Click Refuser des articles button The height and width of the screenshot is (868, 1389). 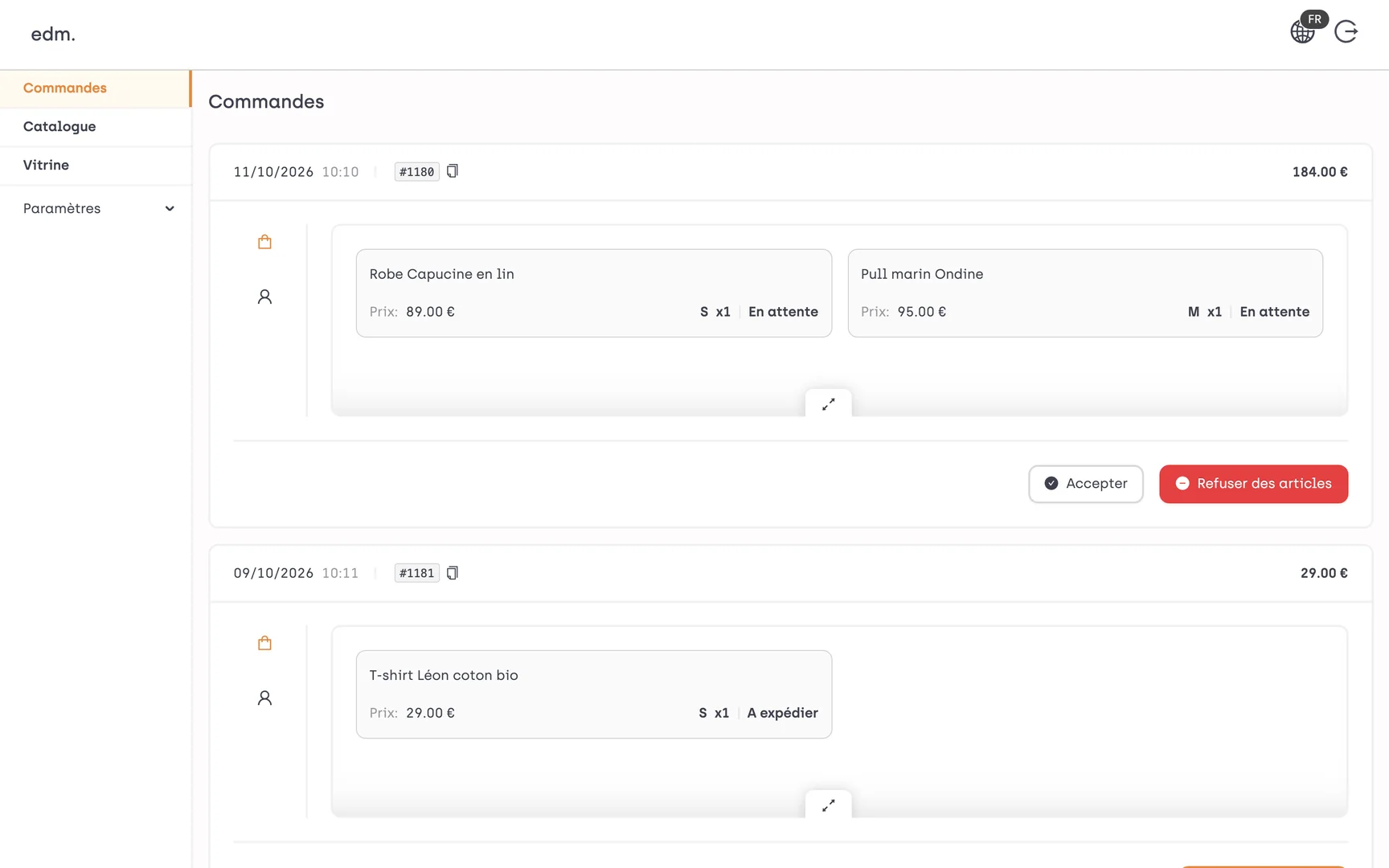[x=1254, y=484]
